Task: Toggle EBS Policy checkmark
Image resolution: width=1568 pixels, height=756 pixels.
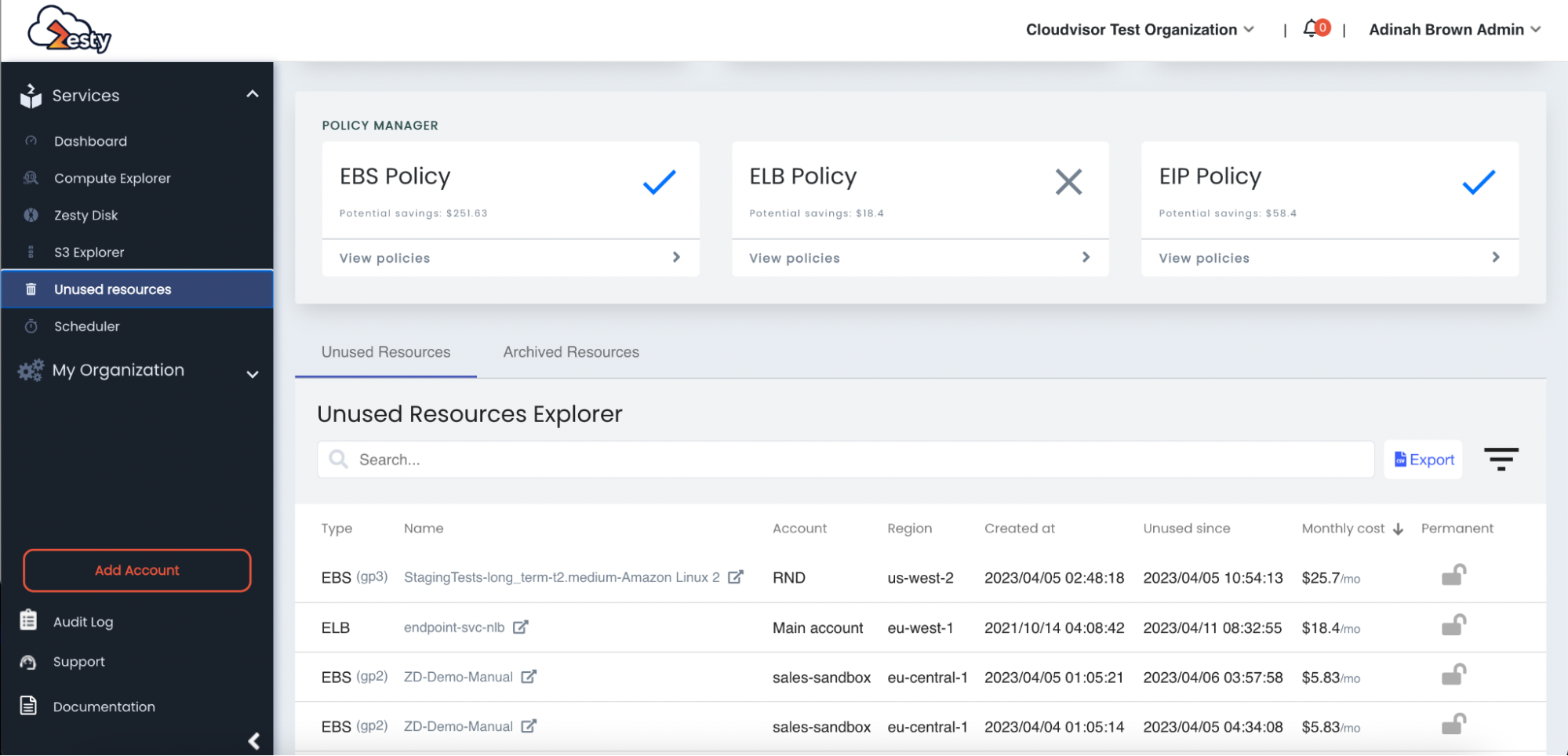Action: [659, 182]
